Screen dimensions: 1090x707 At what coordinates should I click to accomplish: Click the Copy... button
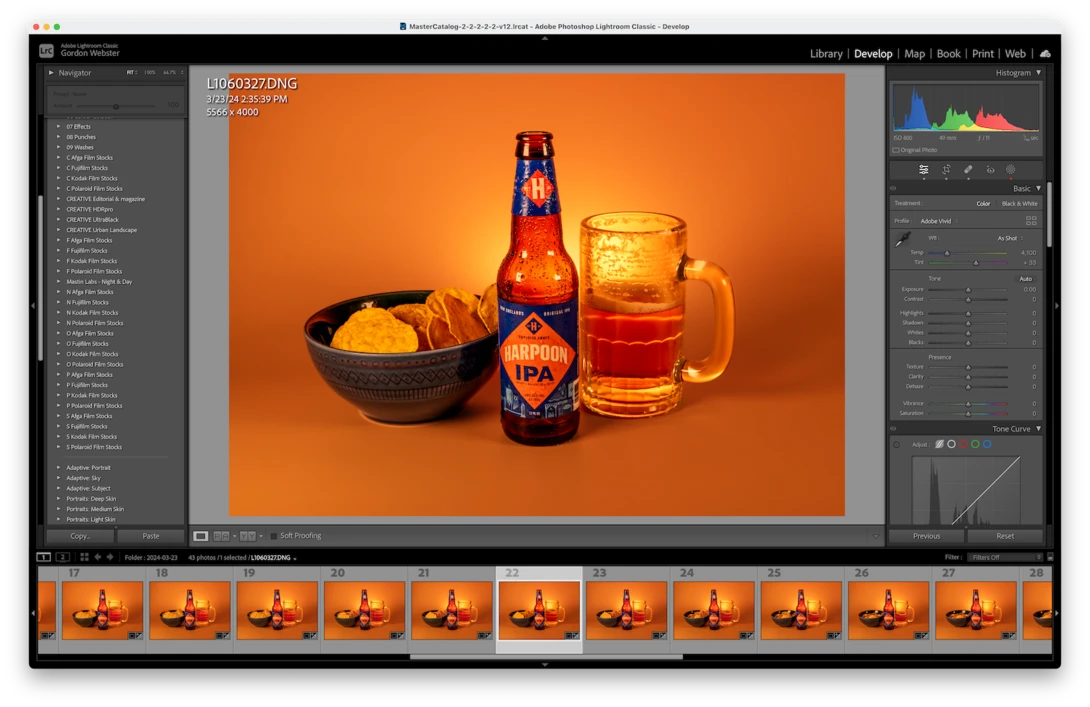(80, 536)
